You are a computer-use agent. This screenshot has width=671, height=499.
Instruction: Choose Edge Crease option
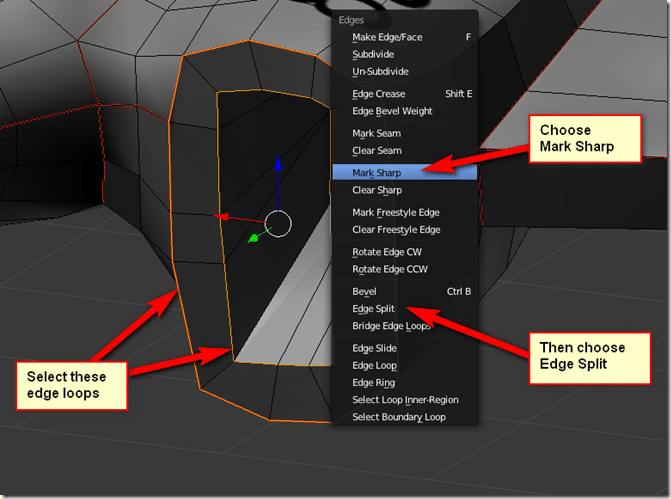tap(405, 94)
